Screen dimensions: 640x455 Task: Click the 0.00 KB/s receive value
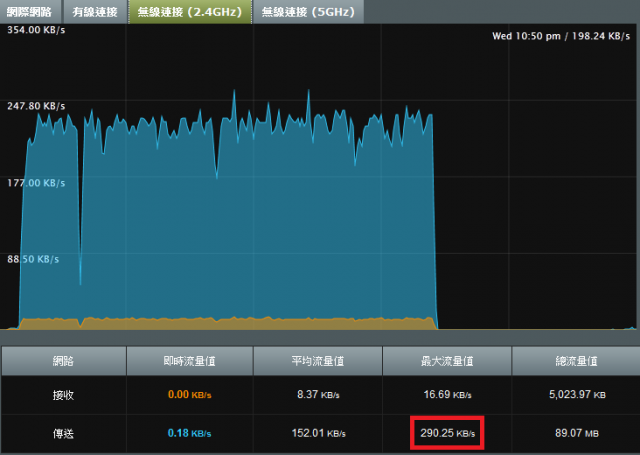tap(189, 395)
